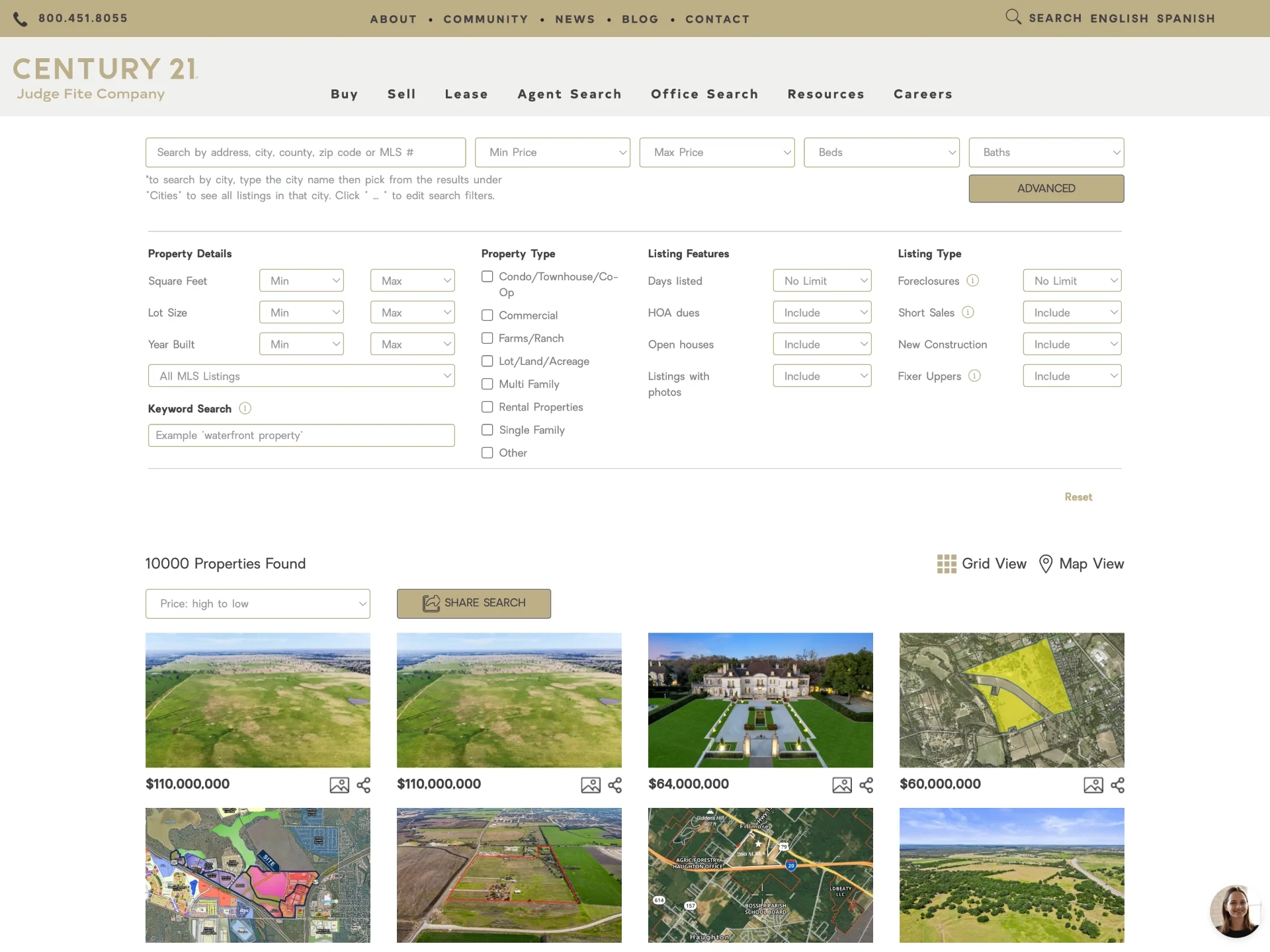1270x952 pixels.
Task: Open the Keyword Search info icon
Action: click(x=245, y=409)
